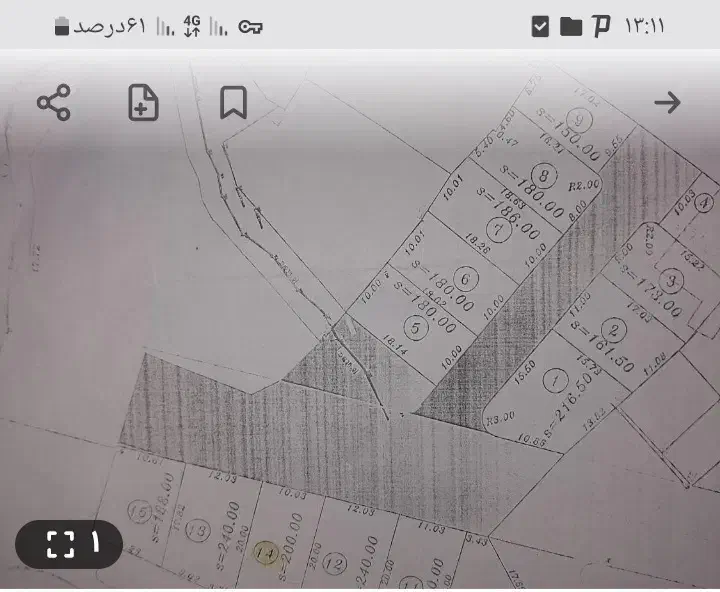Tap the first signal strength bars
Image resolution: width=720 pixels, height=592 pixels.
[165, 26]
